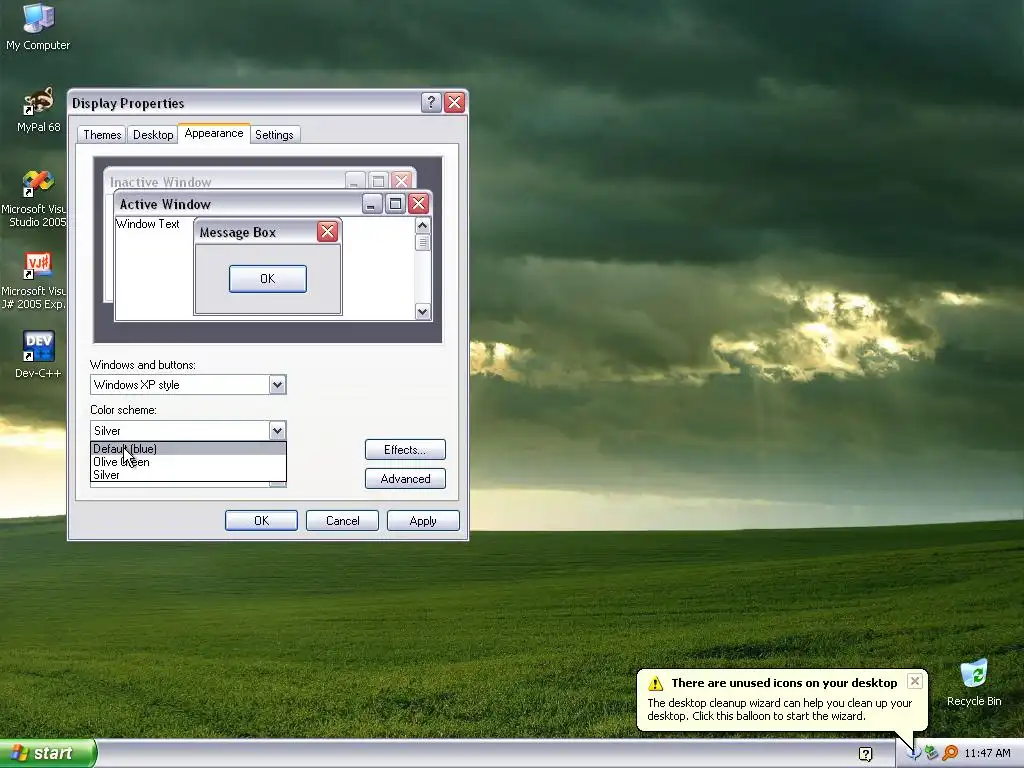Image resolution: width=1024 pixels, height=768 pixels.
Task: Launch MyPal 68 browser shortcut
Action: (x=38, y=110)
